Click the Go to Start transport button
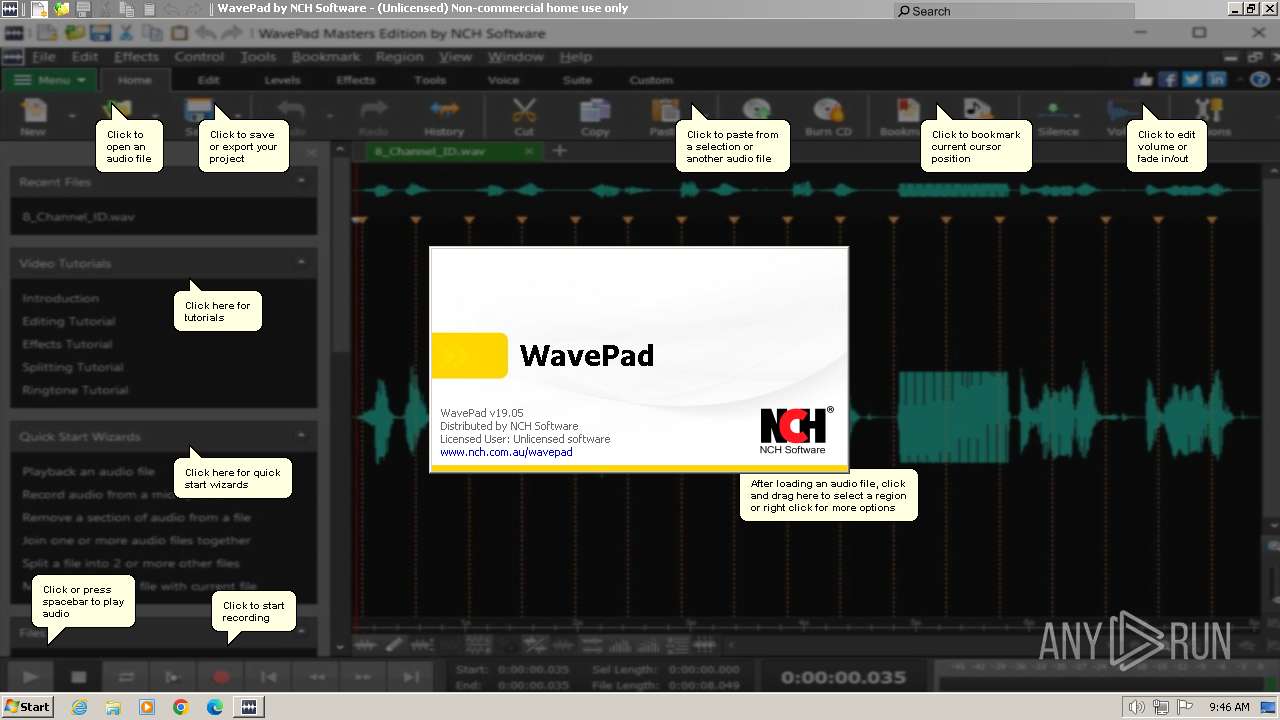Viewport: 1280px width, 720px height. (268, 677)
